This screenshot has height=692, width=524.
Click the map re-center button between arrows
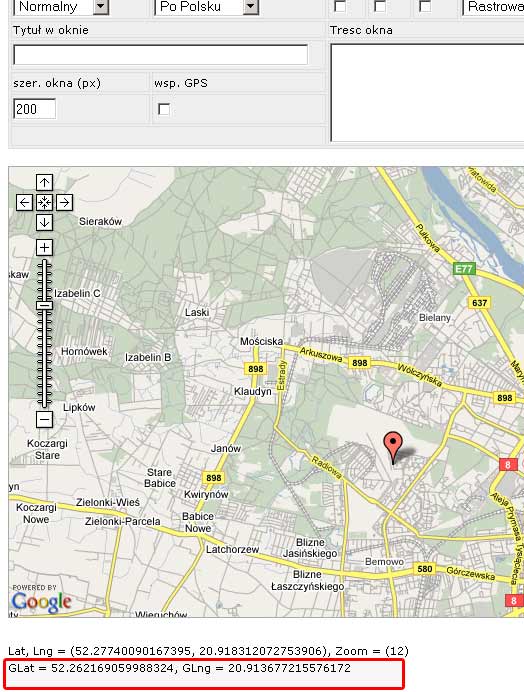point(44,203)
